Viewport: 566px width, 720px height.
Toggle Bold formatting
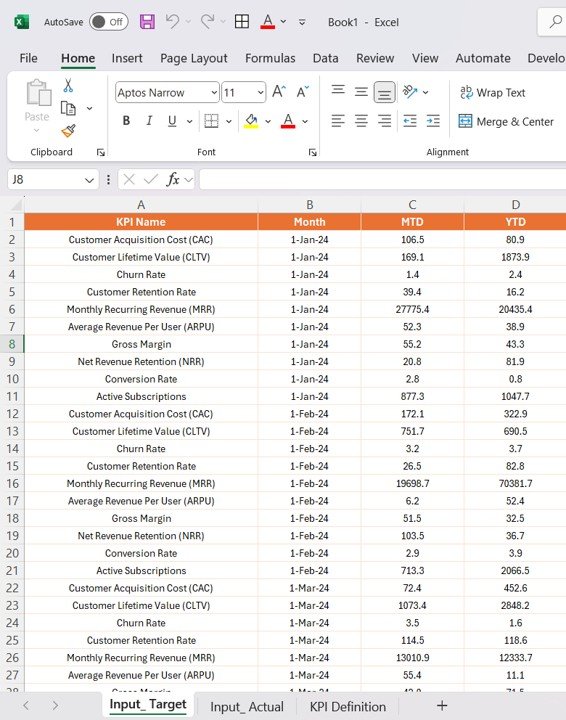tap(126, 121)
